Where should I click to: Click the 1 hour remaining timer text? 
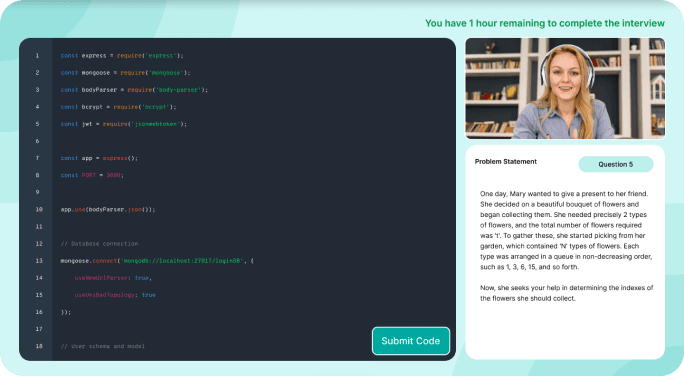pyautogui.click(x=545, y=23)
